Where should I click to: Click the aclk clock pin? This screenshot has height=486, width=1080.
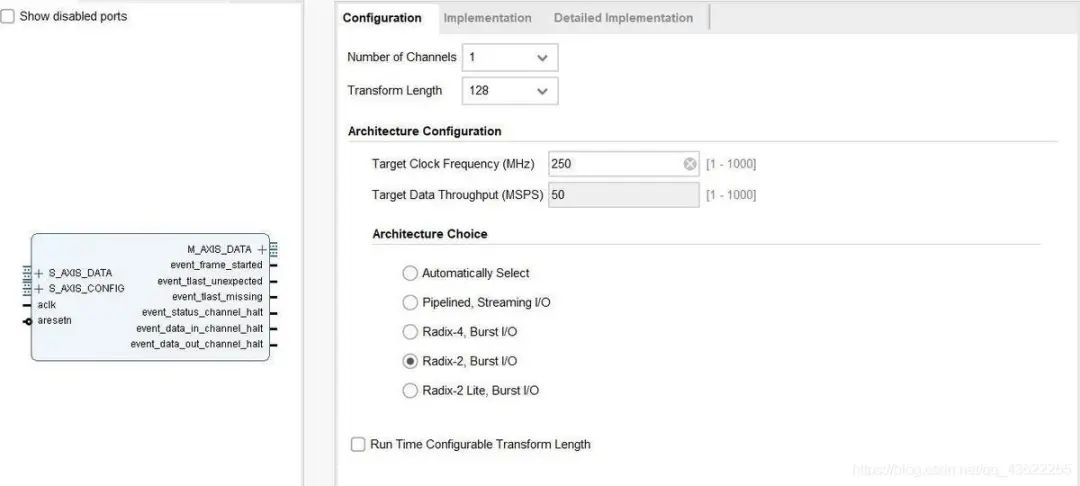click(28, 305)
